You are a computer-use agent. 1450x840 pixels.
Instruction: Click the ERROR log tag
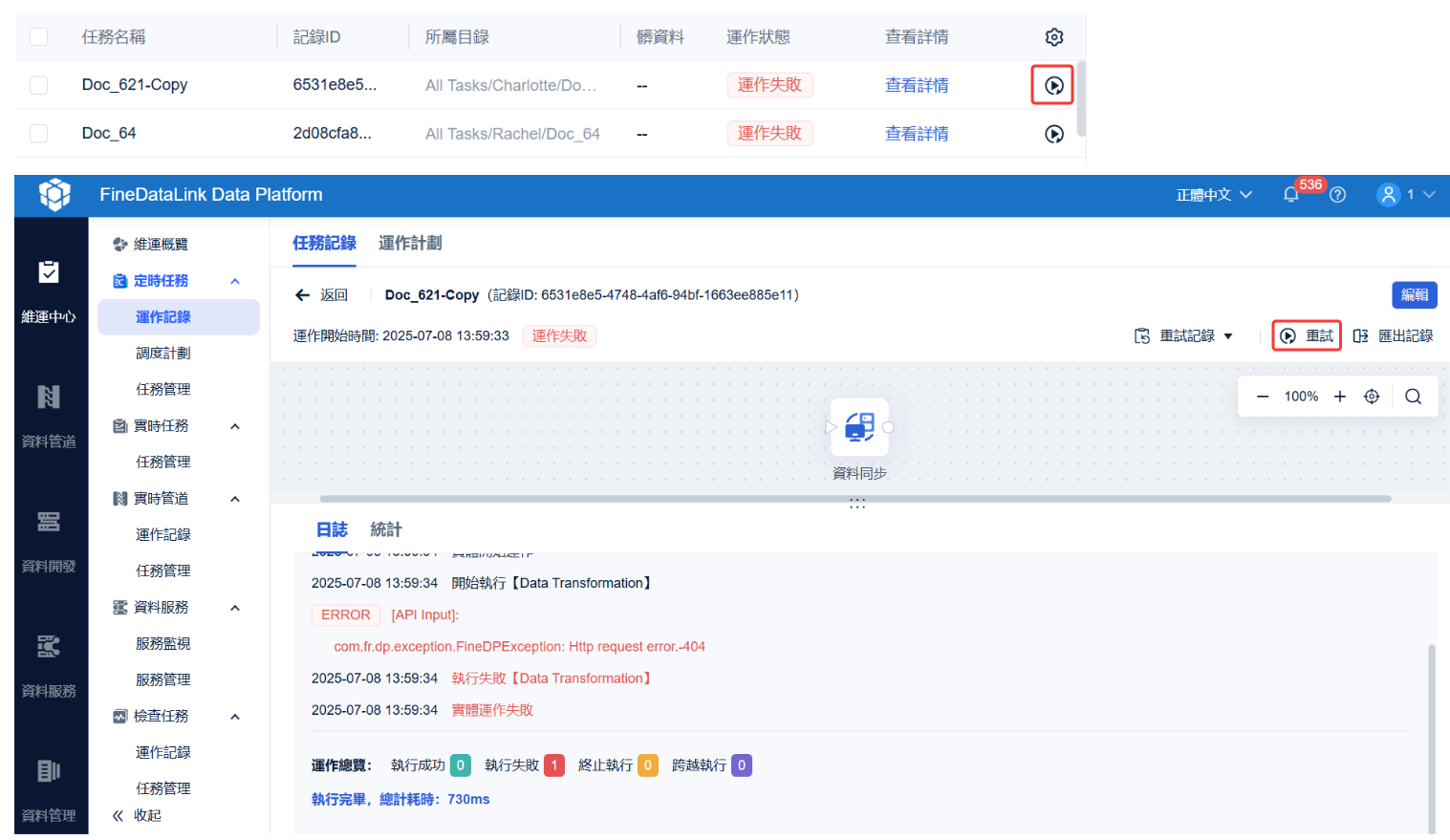point(346,615)
